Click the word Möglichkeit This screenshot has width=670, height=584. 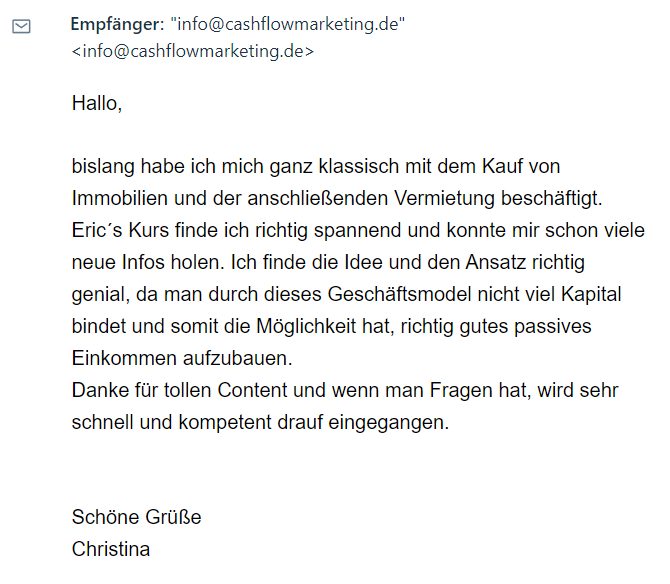click(x=306, y=326)
